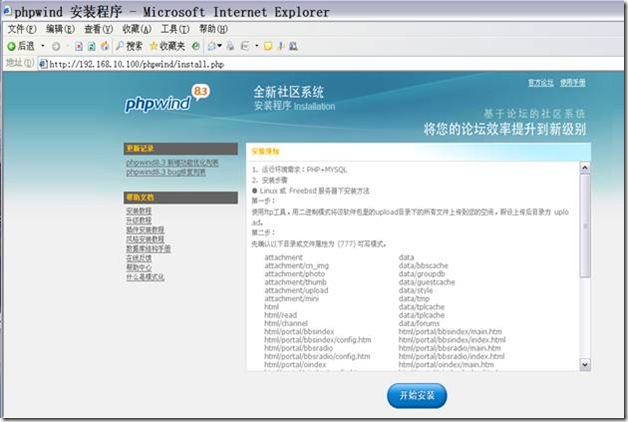
Task: Click the page icon in address bar
Action: 43,64
